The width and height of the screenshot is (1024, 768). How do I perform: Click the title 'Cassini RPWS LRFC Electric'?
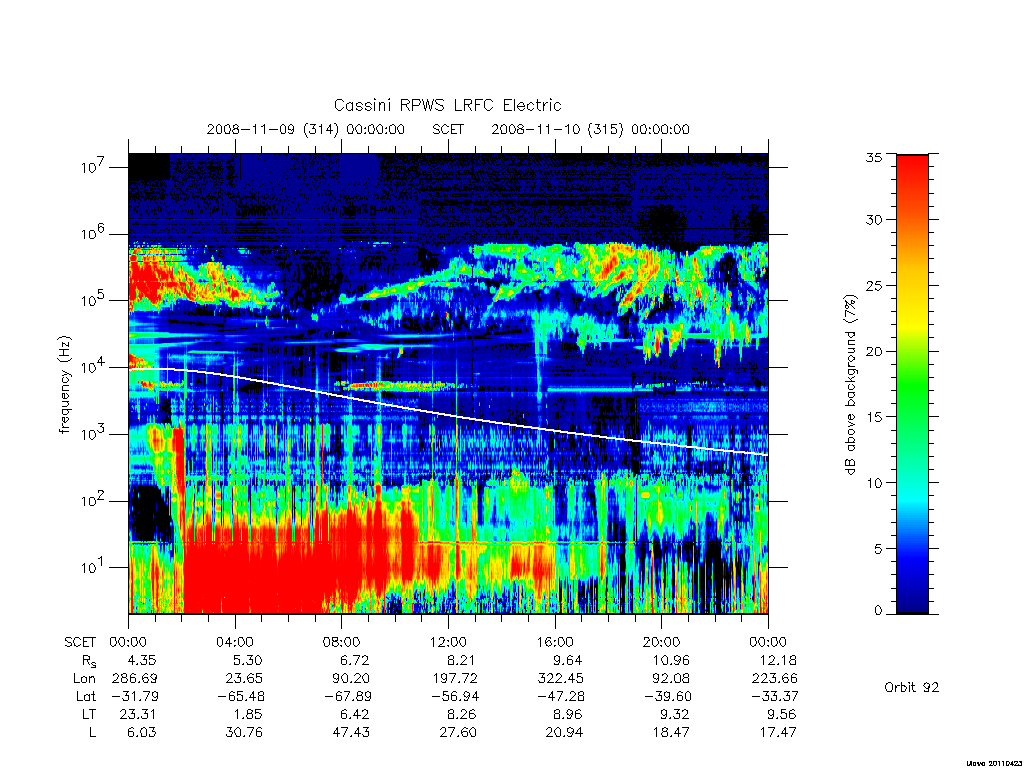447,105
